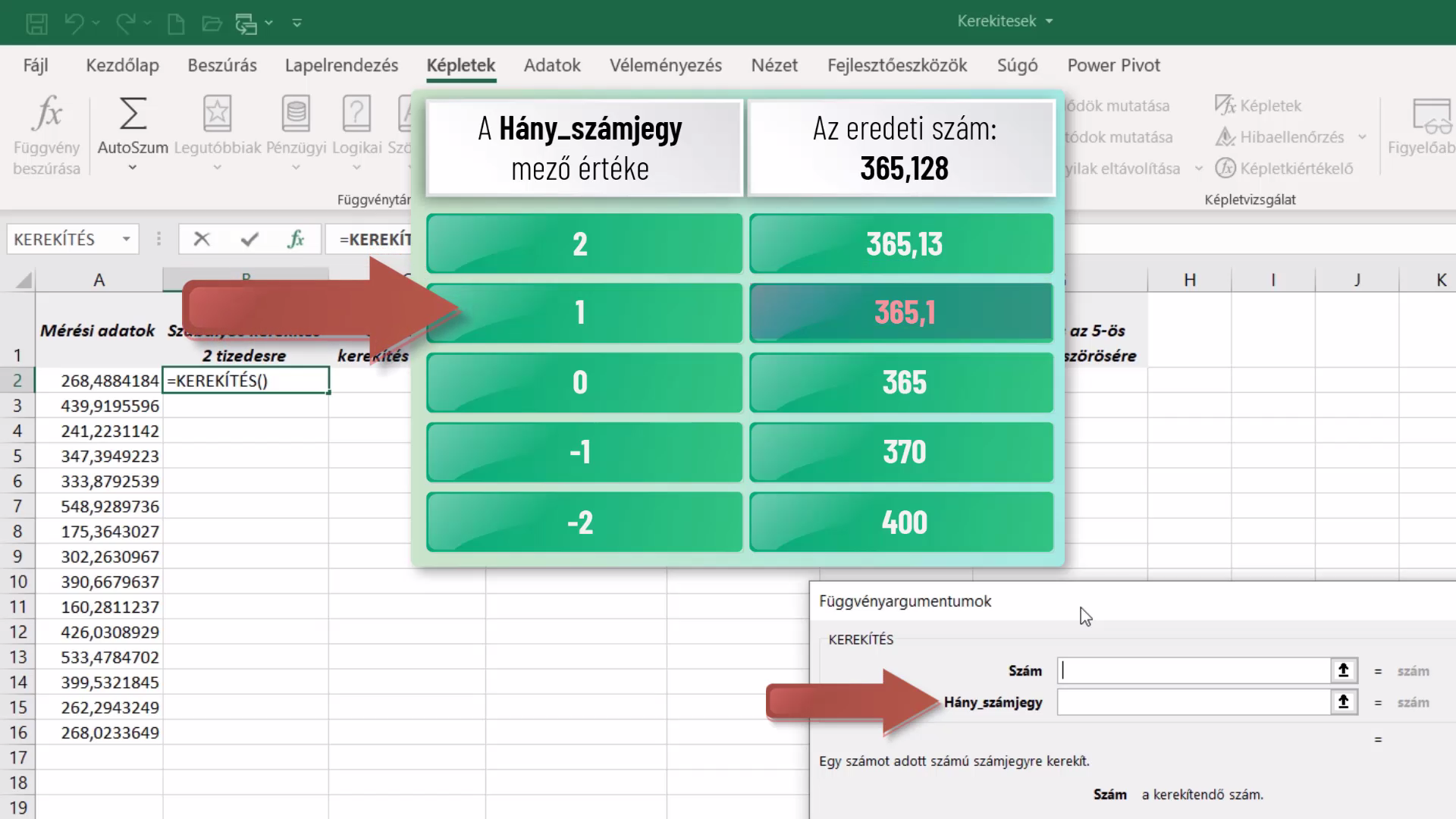The image size is (1456, 819).
Task: Open the Beszúrás ribbon tab
Action: coord(222,65)
